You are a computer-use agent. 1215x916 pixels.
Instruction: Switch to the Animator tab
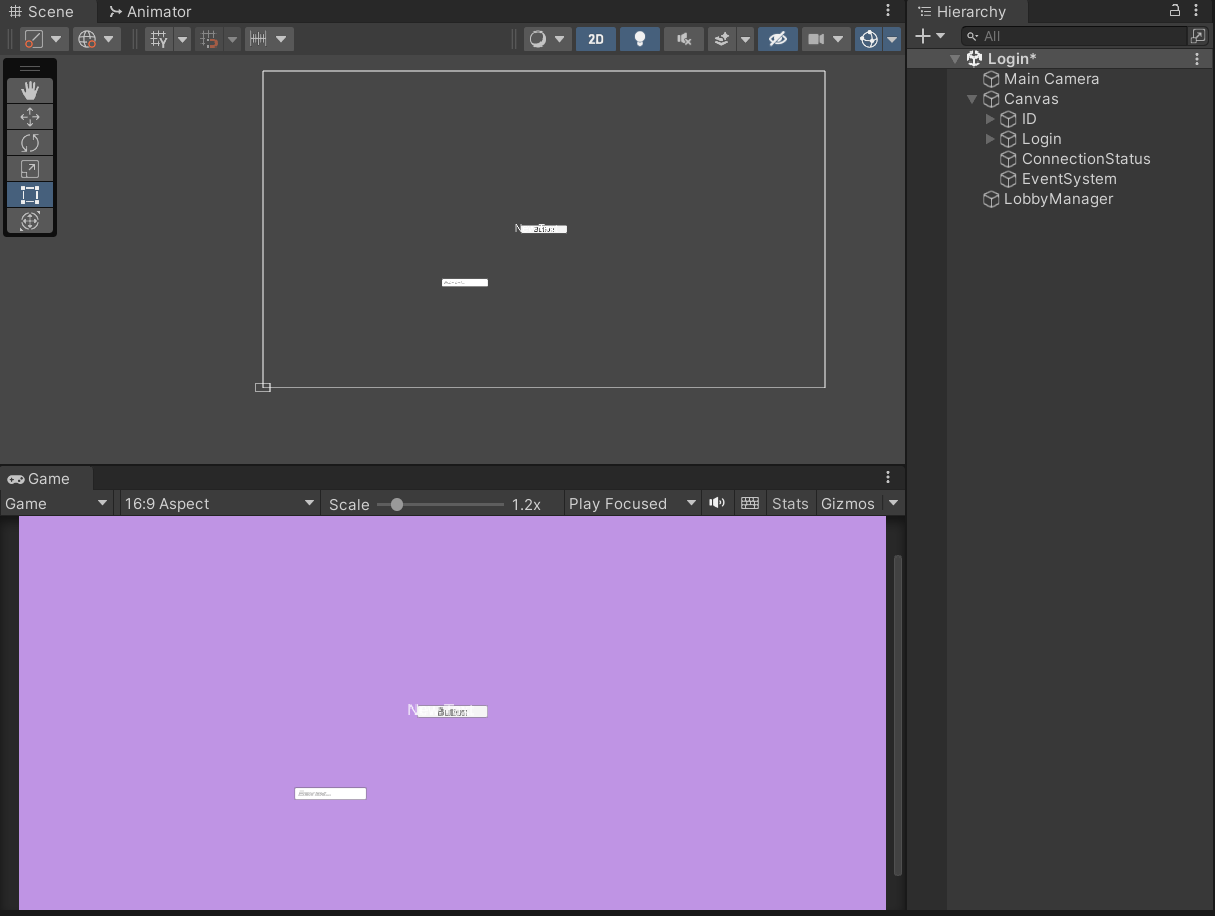tap(150, 12)
